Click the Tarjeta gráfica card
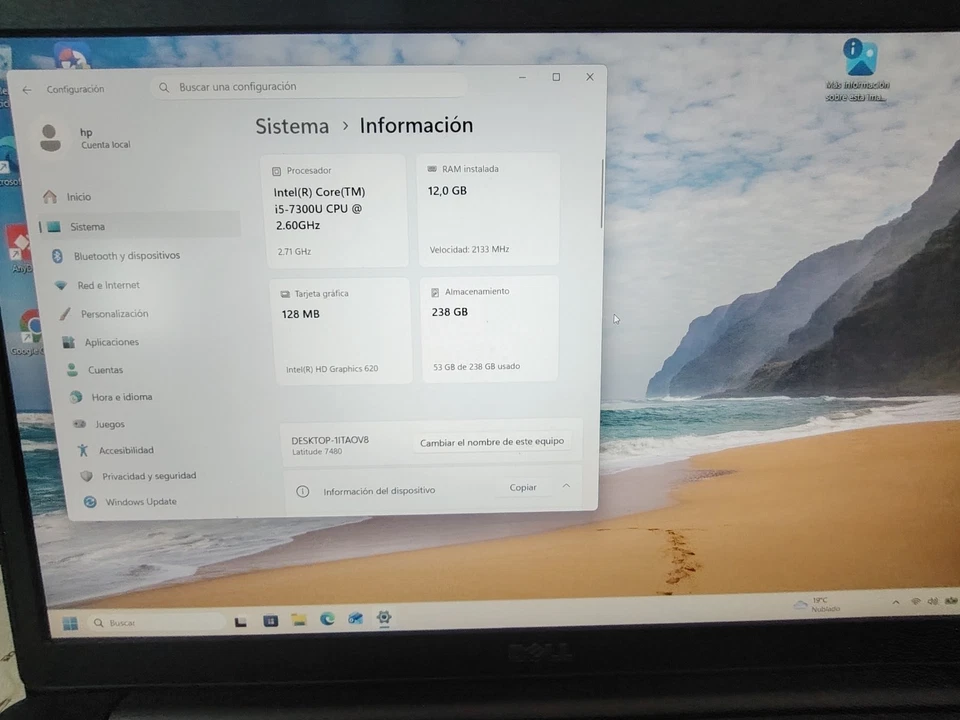This screenshot has width=960, height=720. click(342, 331)
